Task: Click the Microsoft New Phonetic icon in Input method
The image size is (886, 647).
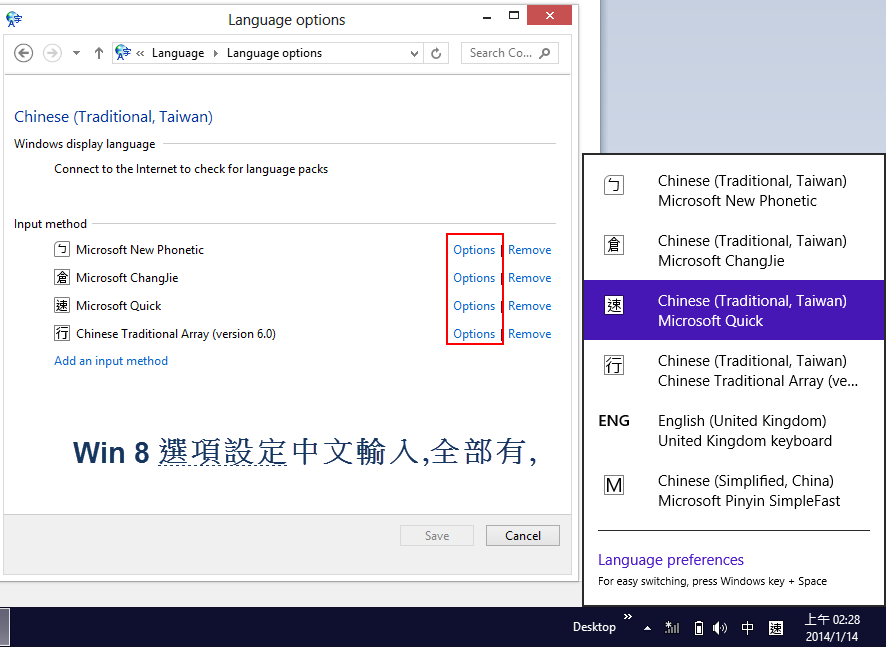Action: click(x=62, y=249)
